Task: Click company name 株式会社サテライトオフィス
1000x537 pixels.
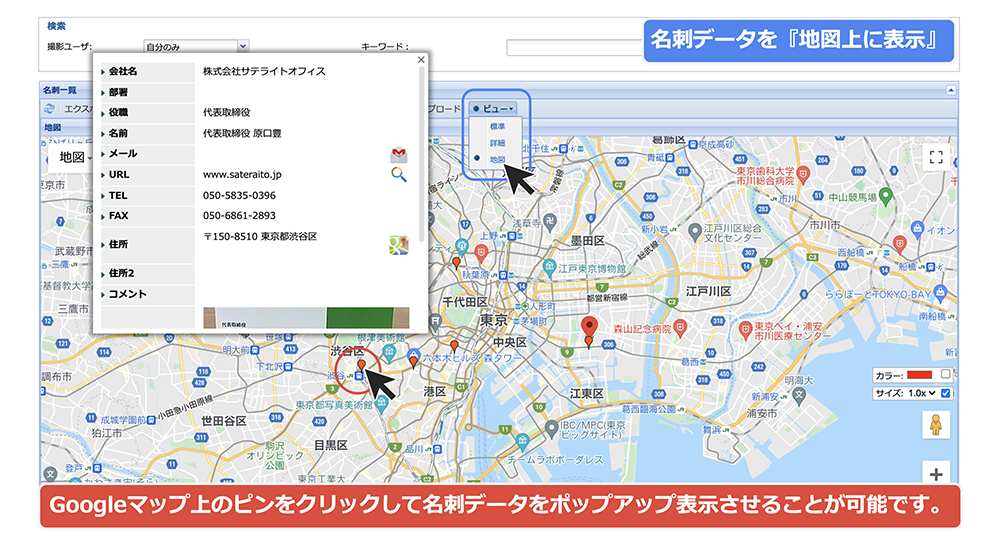Action: click(x=264, y=71)
